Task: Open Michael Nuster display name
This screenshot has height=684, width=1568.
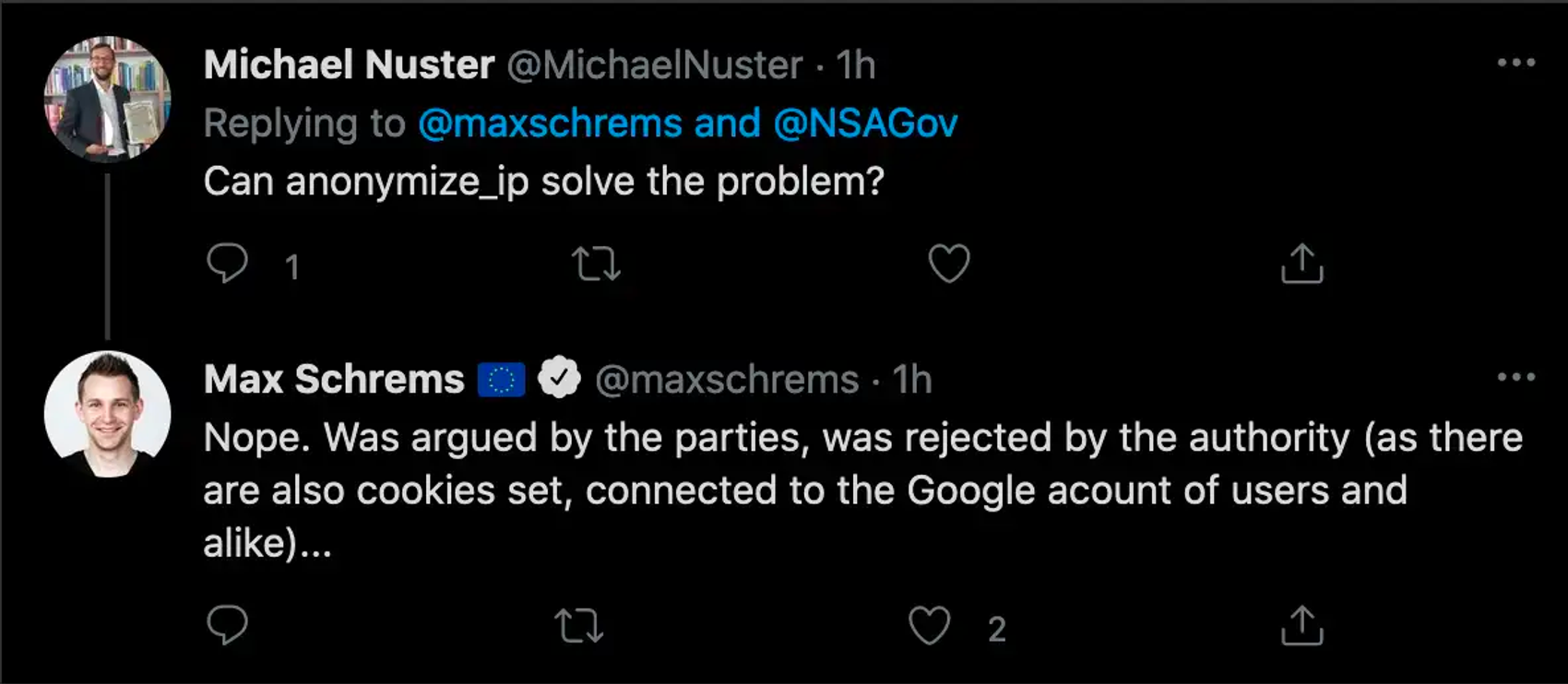Action: point(349,65)
